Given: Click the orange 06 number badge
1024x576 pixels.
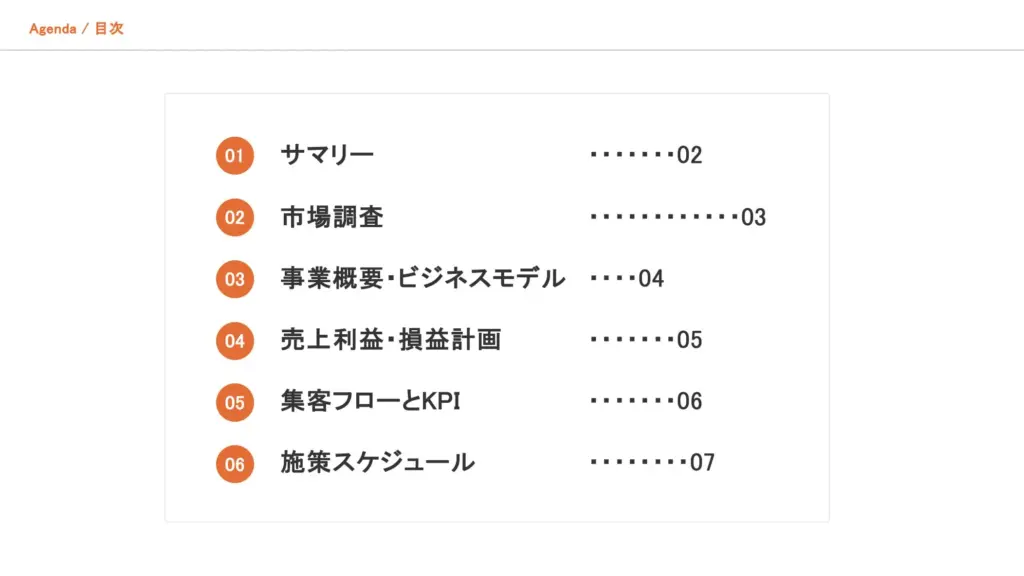Looking at the screenshot, I should pyautogui.click(x=234, y=464).
